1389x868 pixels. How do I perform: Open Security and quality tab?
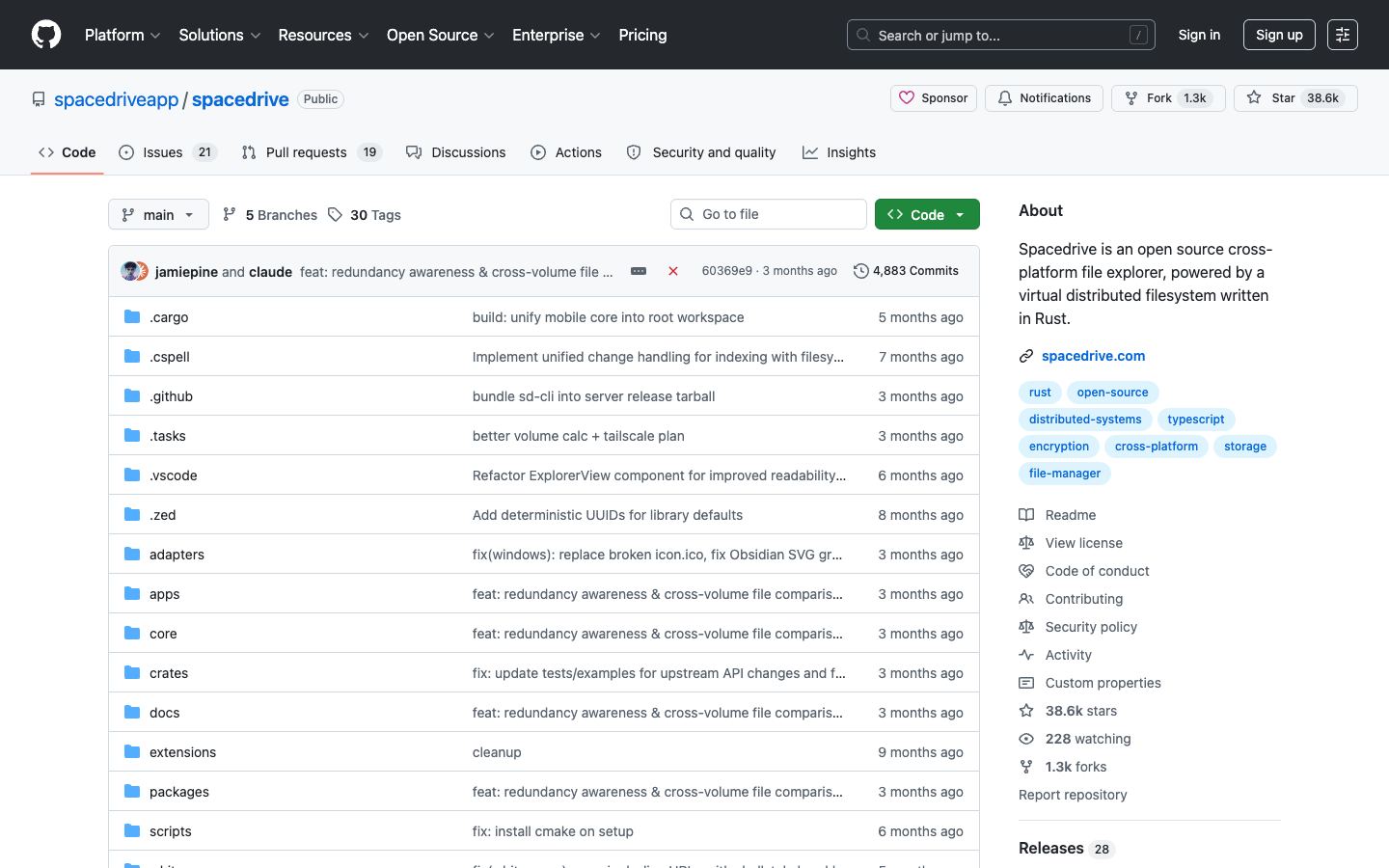point(701,152)
